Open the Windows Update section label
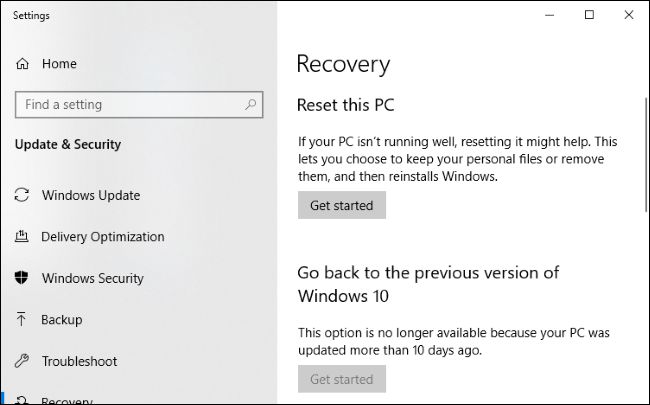 click(91, 196)
